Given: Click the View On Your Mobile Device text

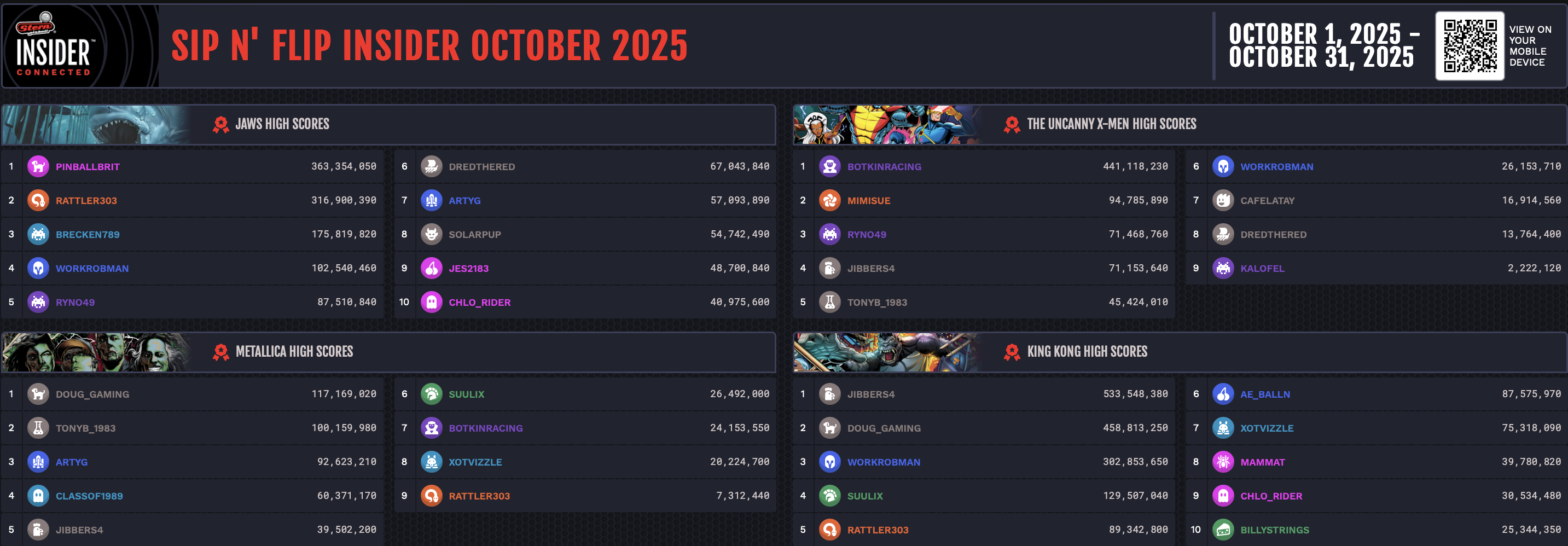Looking at the screenshot, I should (1530, 47).
